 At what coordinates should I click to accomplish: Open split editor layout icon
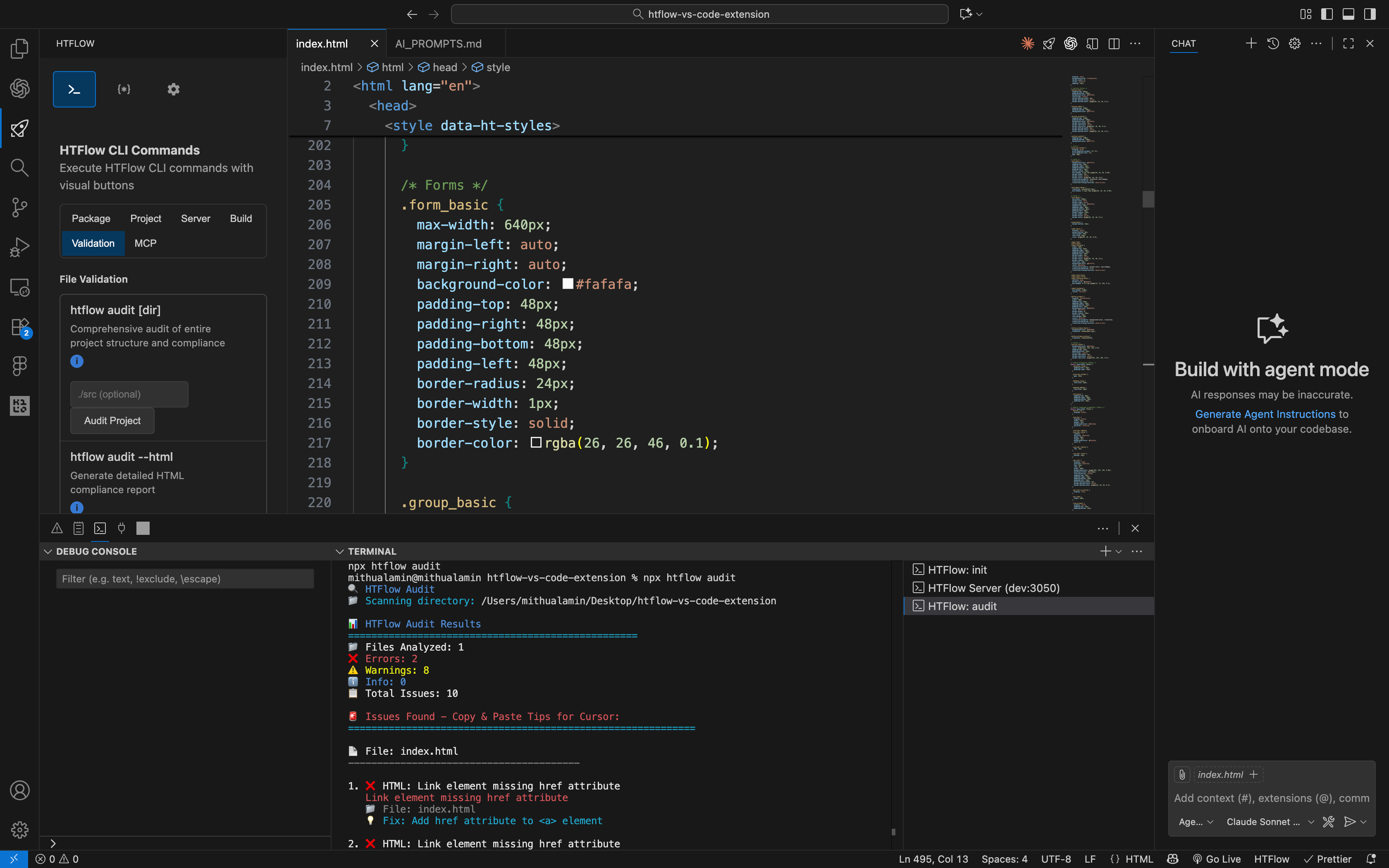point(1115,43)
